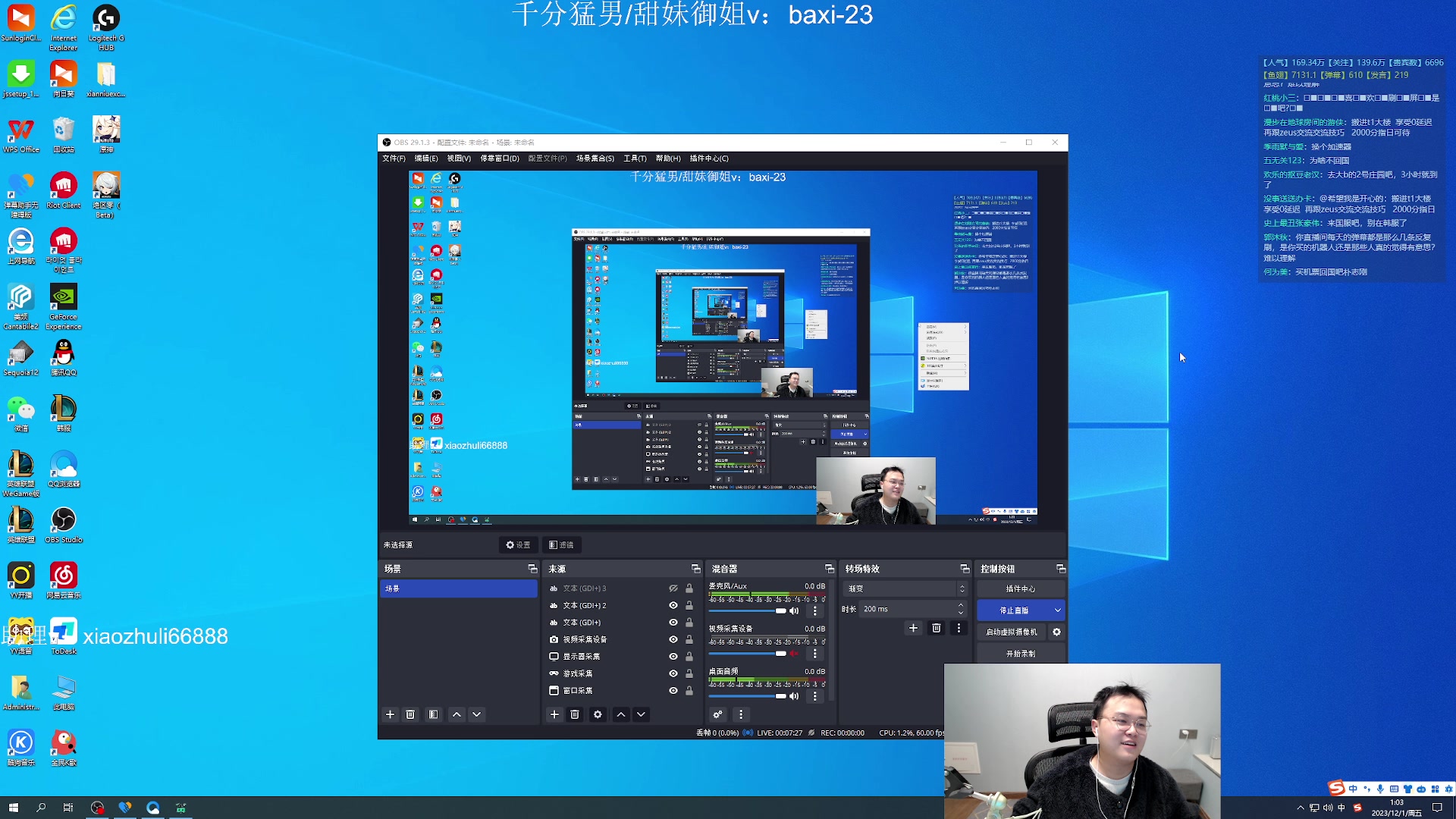Open the 帮助(H) menu
This screenshot has width=1456, height=819.
pyautogui.click(x=667, y=158)
